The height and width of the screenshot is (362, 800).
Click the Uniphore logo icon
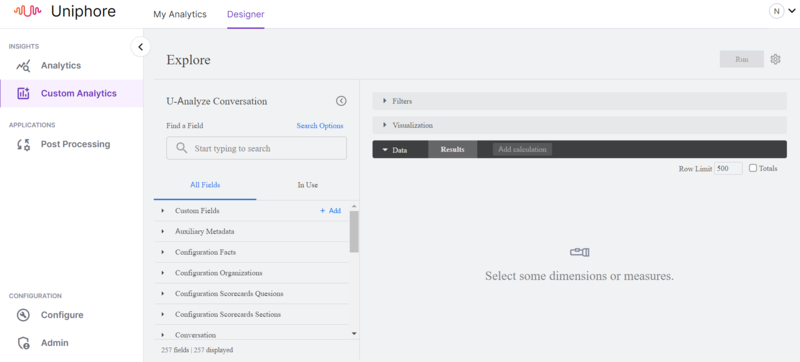click(x=27, y=11)
